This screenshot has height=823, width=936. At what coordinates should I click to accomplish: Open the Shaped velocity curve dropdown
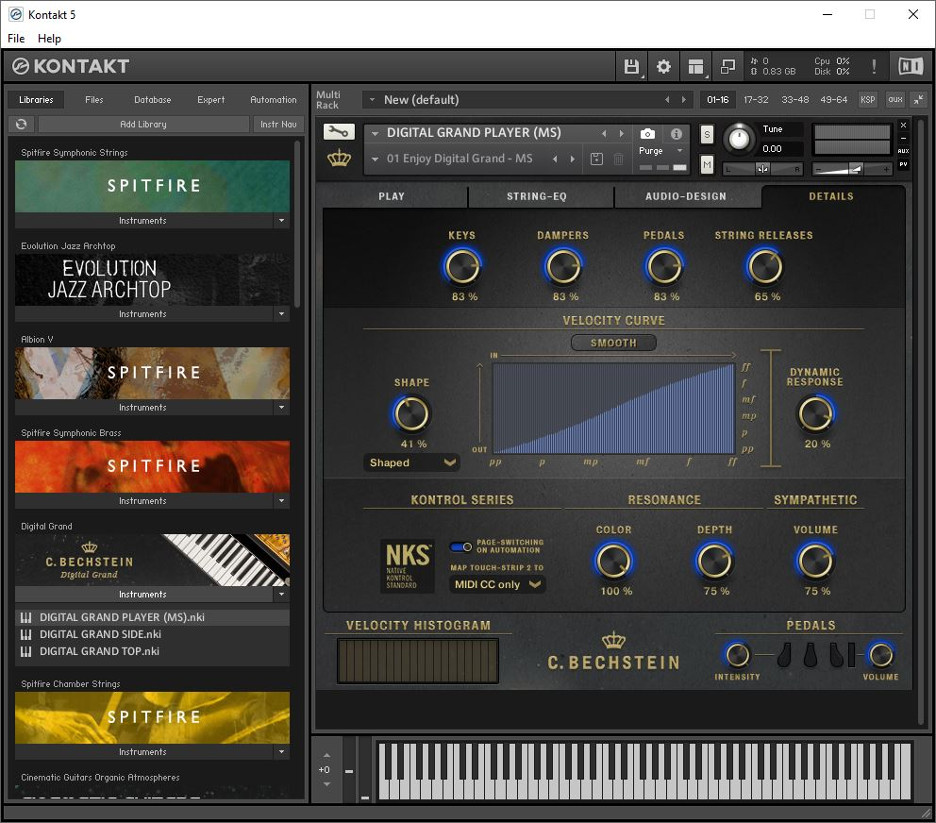(412, 463)
